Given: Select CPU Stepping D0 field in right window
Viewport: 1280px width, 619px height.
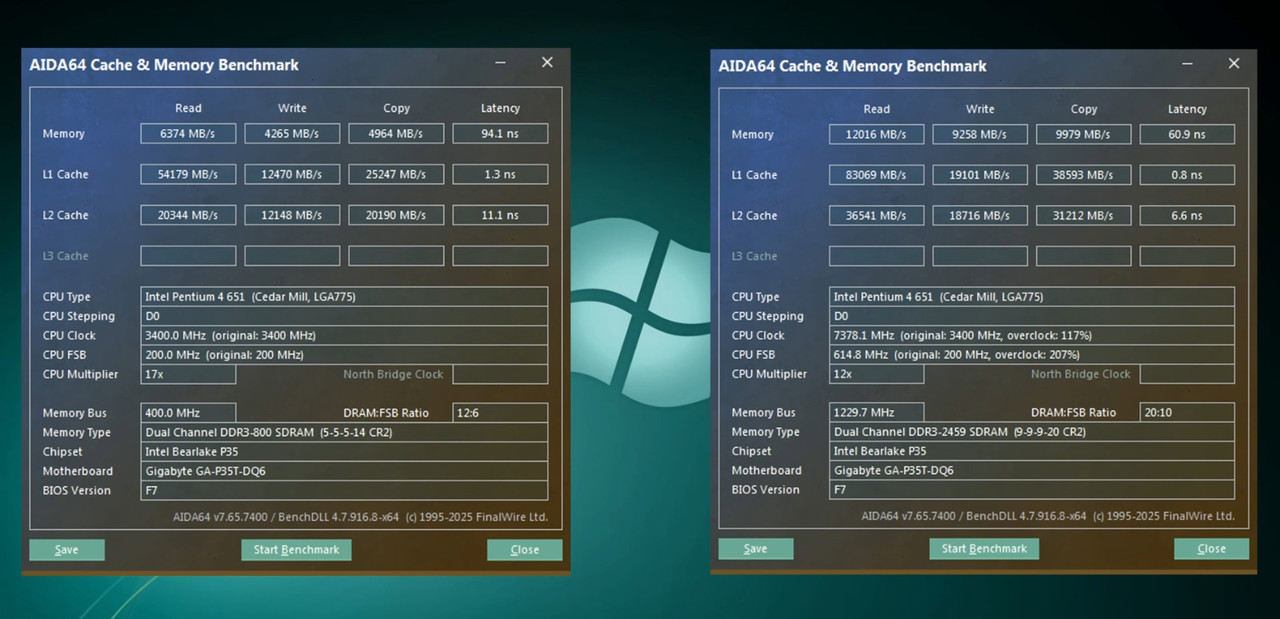Looking at the screenshot, I should coord(1032,316).
